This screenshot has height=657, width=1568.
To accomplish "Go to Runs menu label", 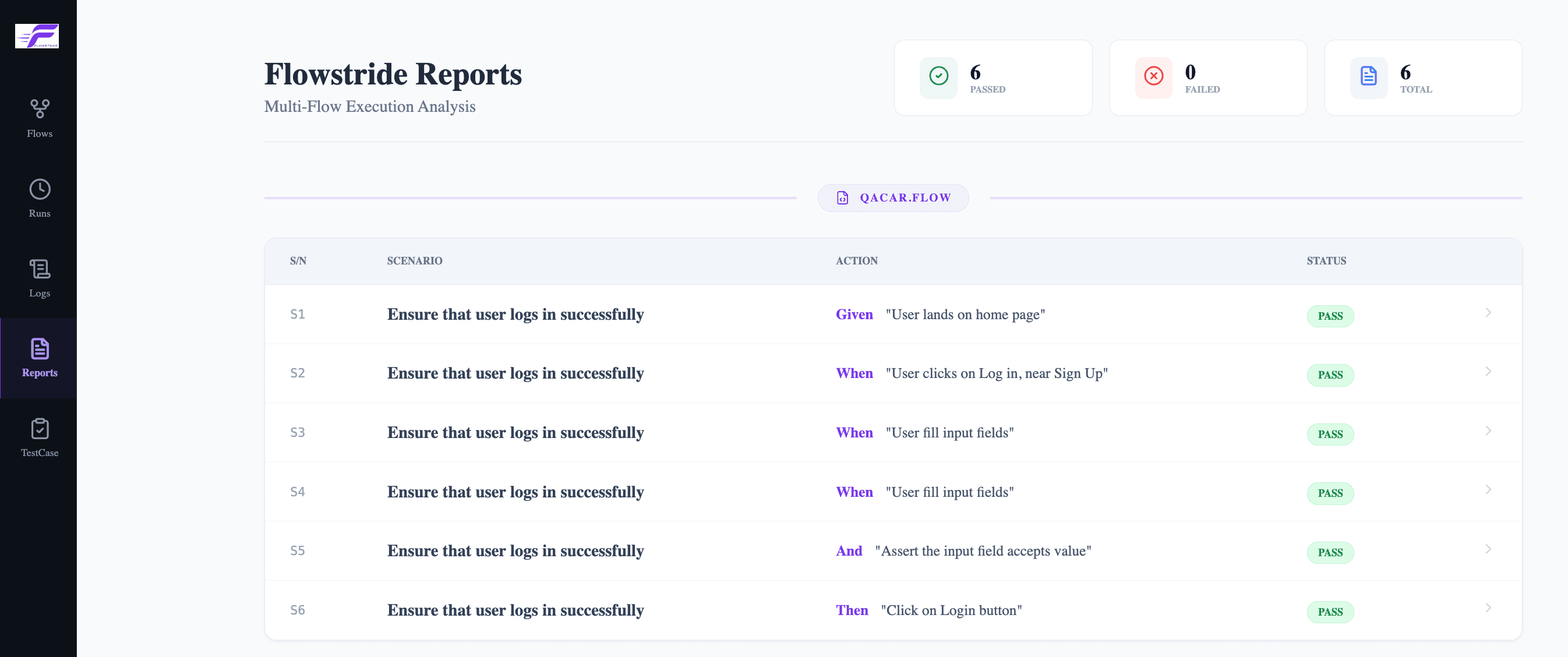I will [x=40, y=213].
